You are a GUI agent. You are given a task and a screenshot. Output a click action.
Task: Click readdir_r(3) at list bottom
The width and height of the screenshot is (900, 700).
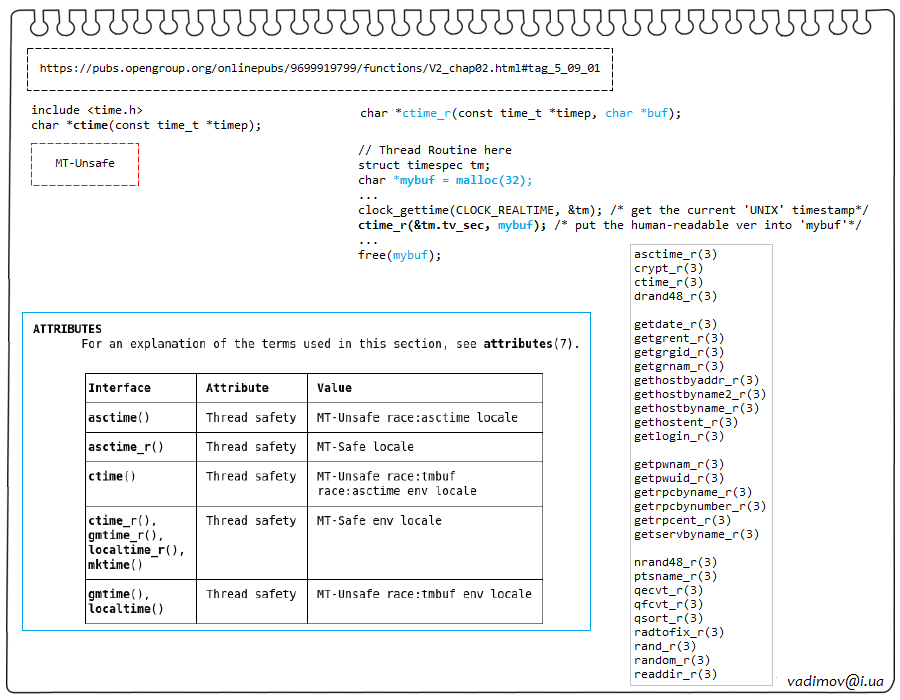pyautogui.click(x=675, y=674)
